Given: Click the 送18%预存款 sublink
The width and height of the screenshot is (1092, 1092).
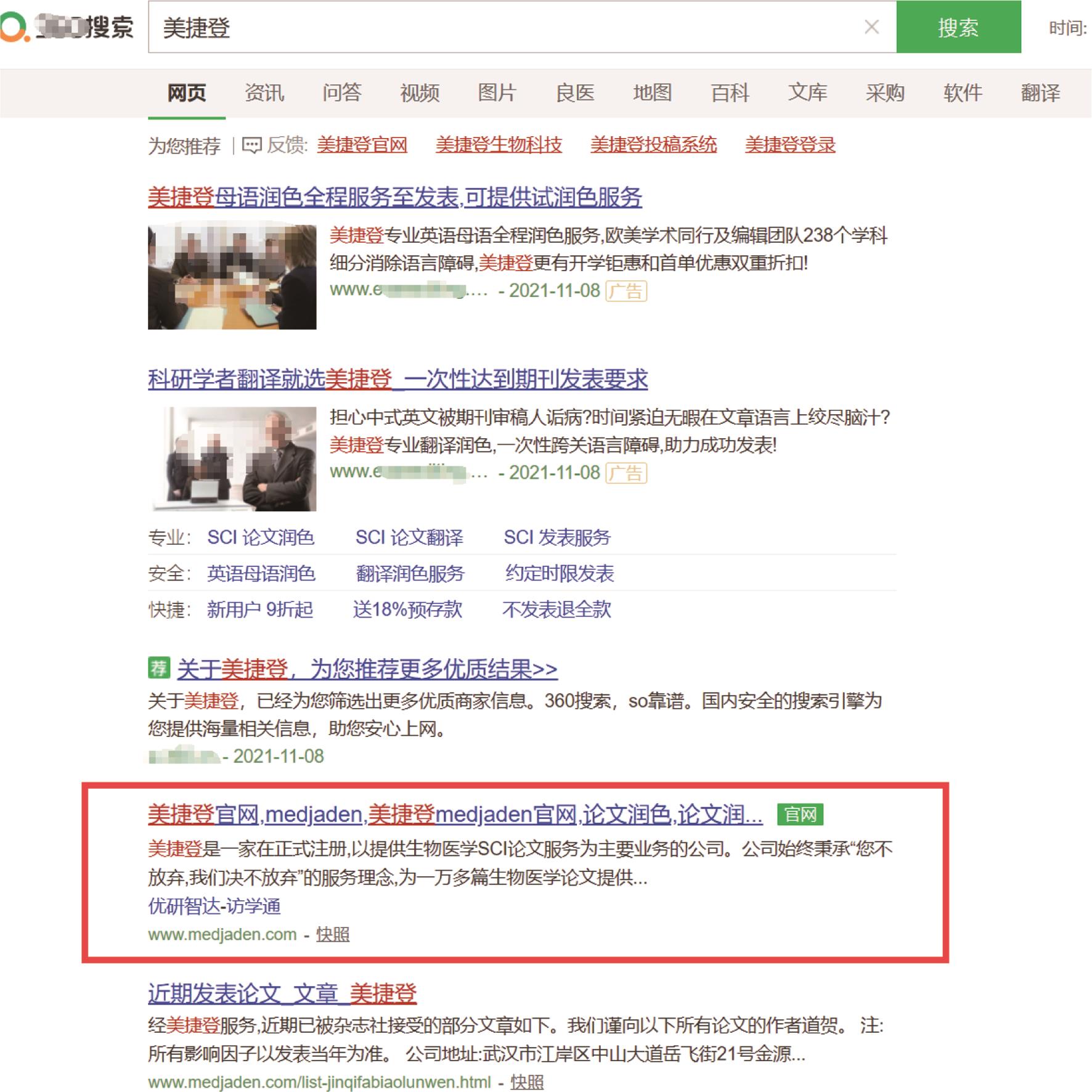Looking at the screenshot, I should tap(407, 610).
